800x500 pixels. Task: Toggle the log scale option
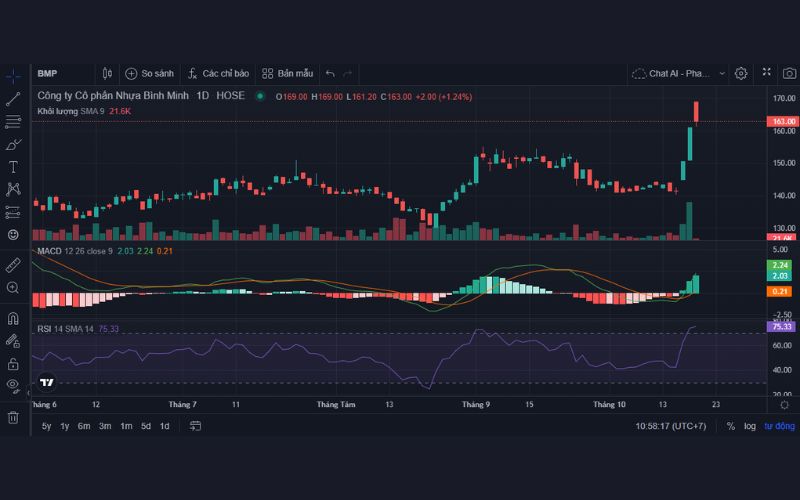point(749,426)
